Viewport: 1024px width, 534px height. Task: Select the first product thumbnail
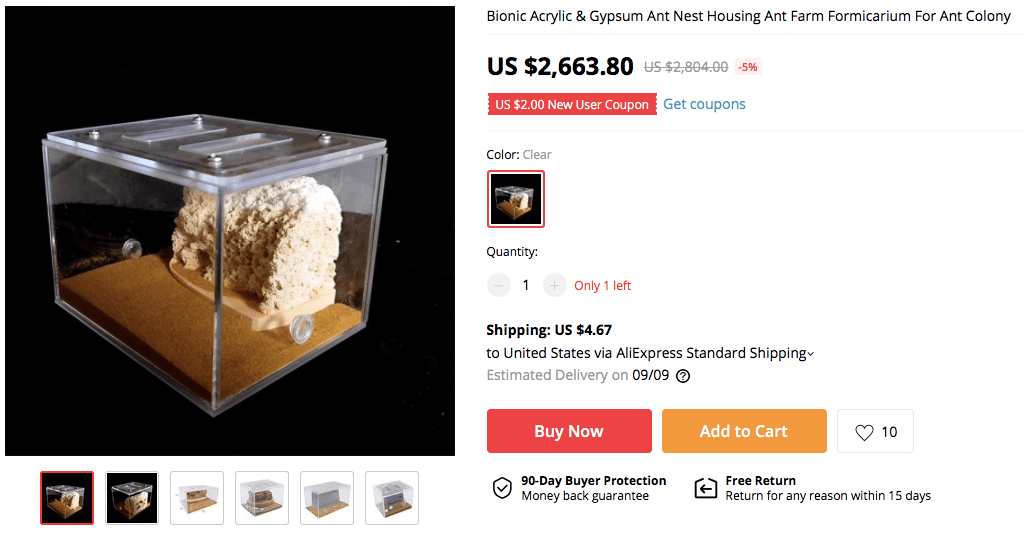coord(67,497)
